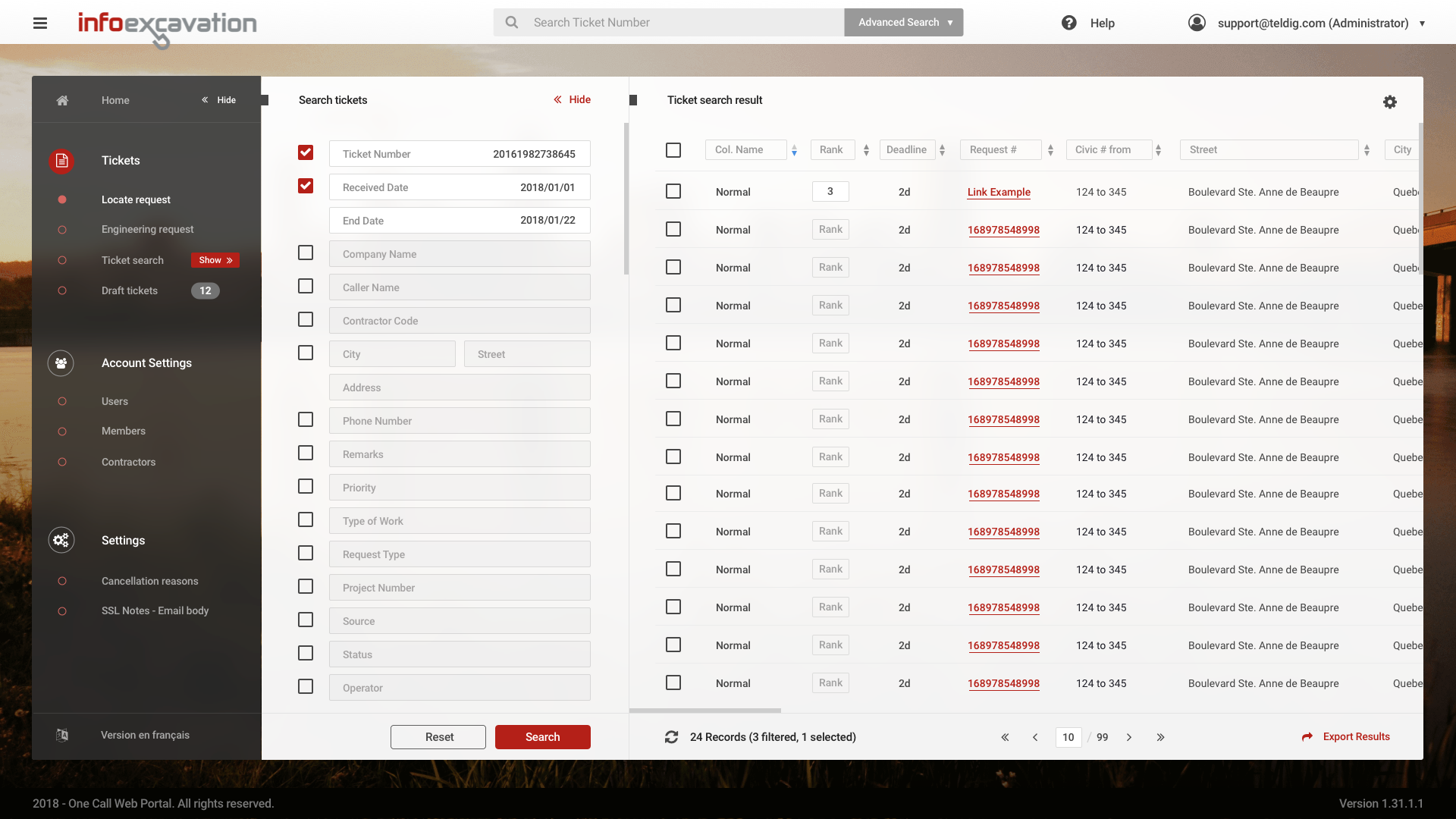Open Draft tickets in sidebar
The image size is (1456, 819).
point(130,290)
